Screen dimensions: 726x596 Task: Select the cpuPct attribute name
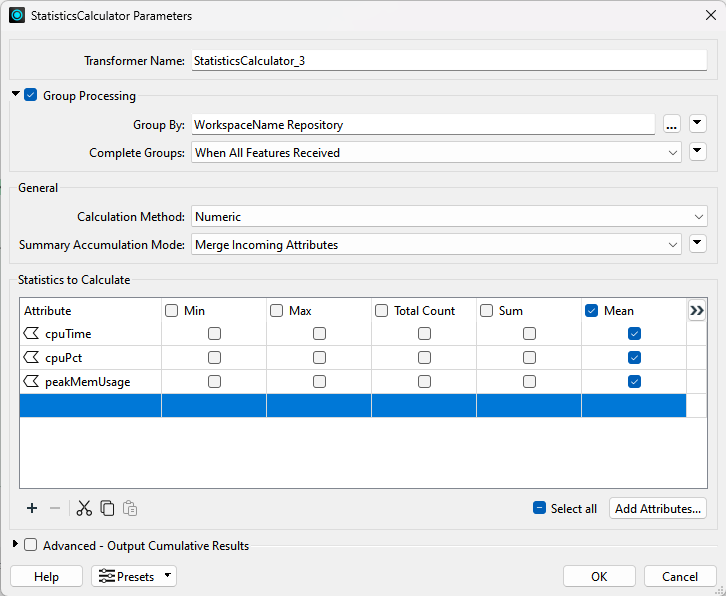tap(63, 358)
